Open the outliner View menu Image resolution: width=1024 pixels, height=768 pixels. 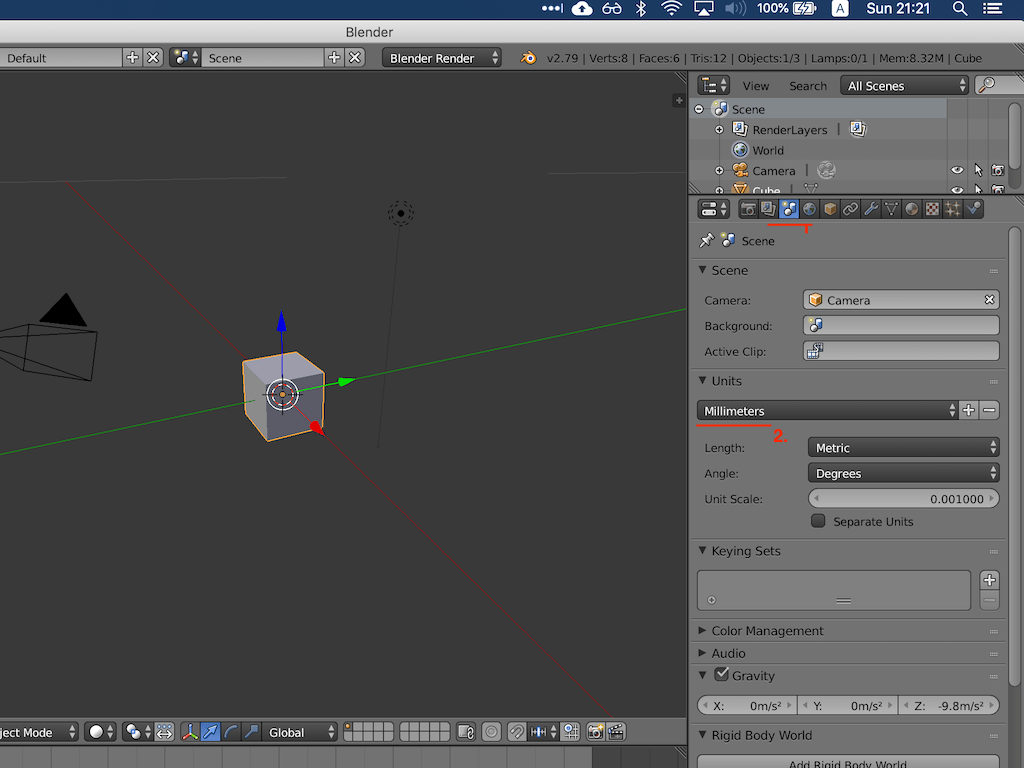click(756, 86)
